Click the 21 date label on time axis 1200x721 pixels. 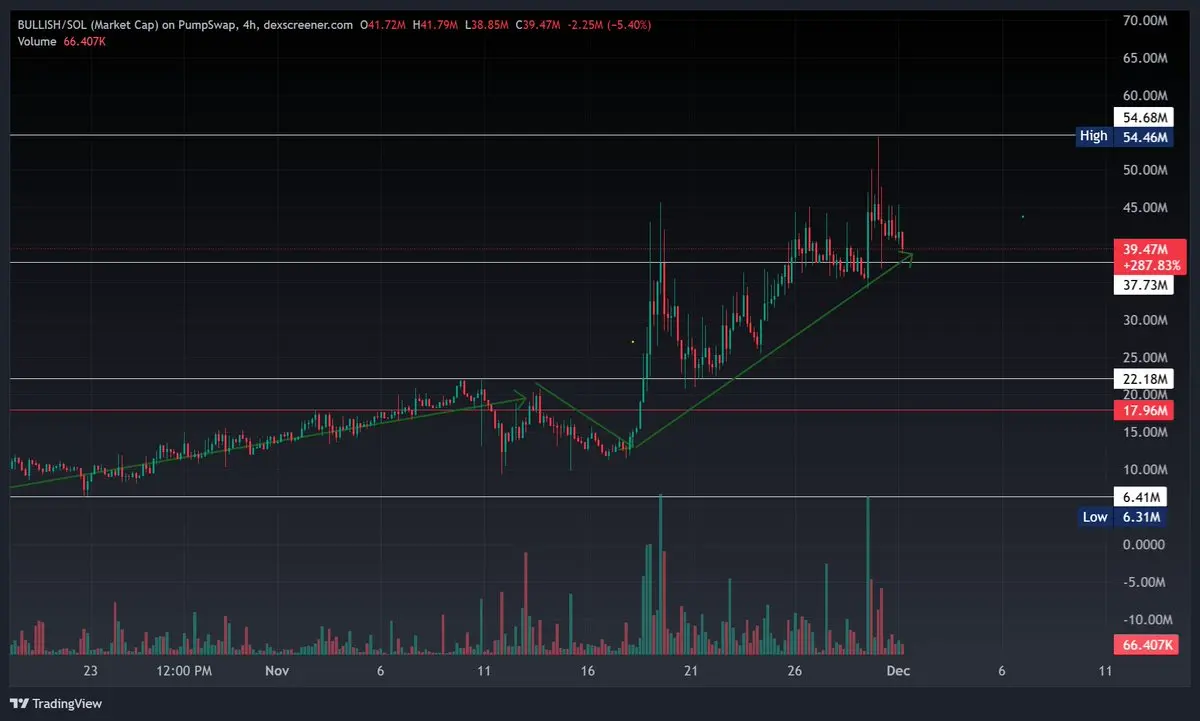point(691,671)
